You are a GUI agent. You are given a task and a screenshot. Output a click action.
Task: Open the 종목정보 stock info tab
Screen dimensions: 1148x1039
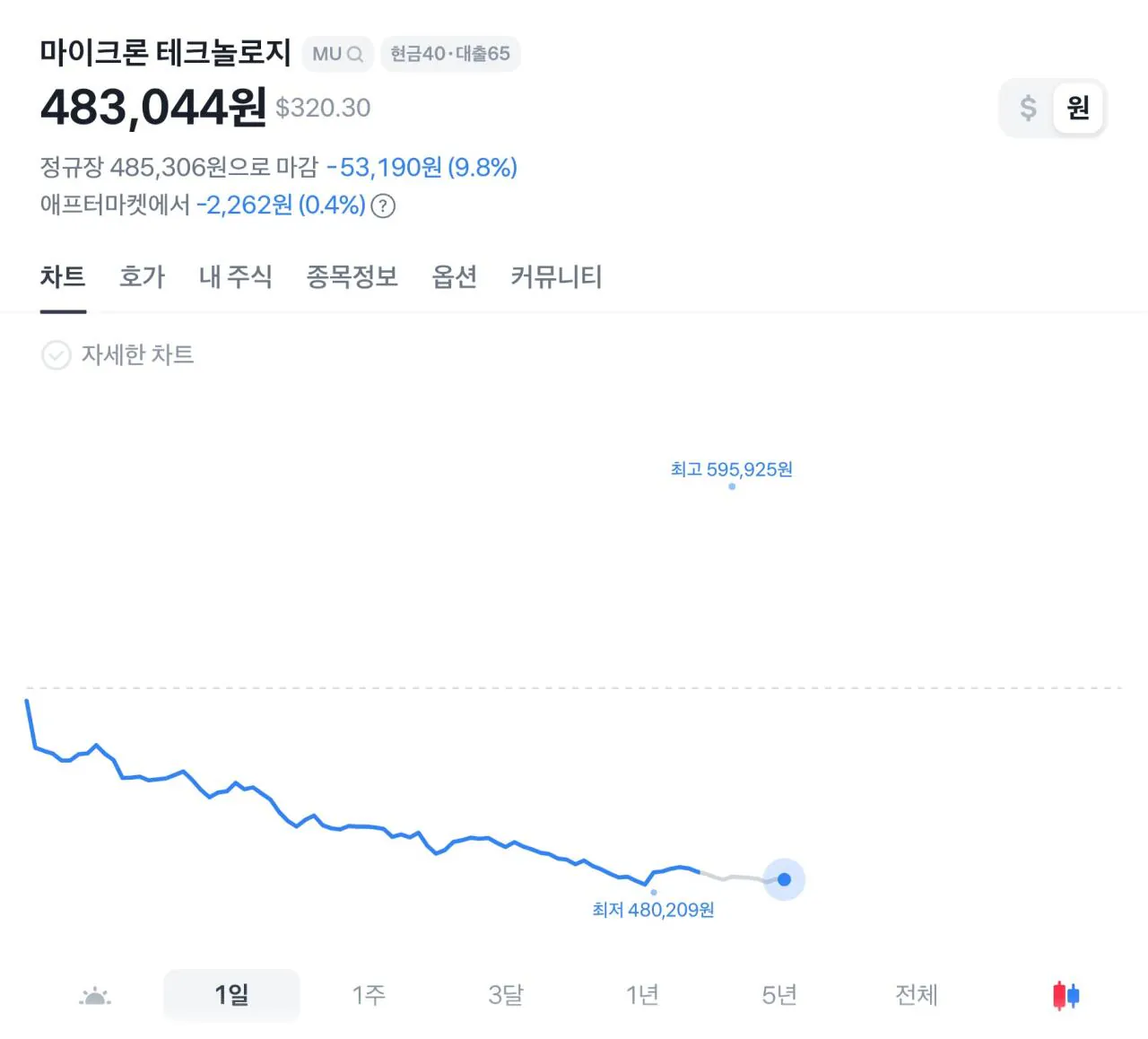[x=352, y=276]
